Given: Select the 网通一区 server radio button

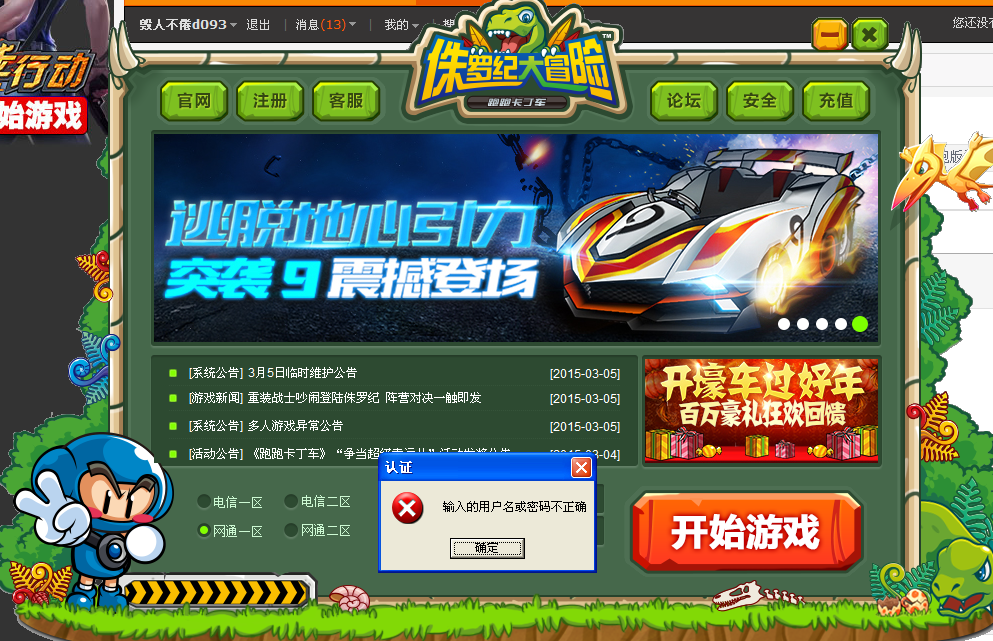Looking at the screenshot, I should pyautogui.click(x=204, y=530).
